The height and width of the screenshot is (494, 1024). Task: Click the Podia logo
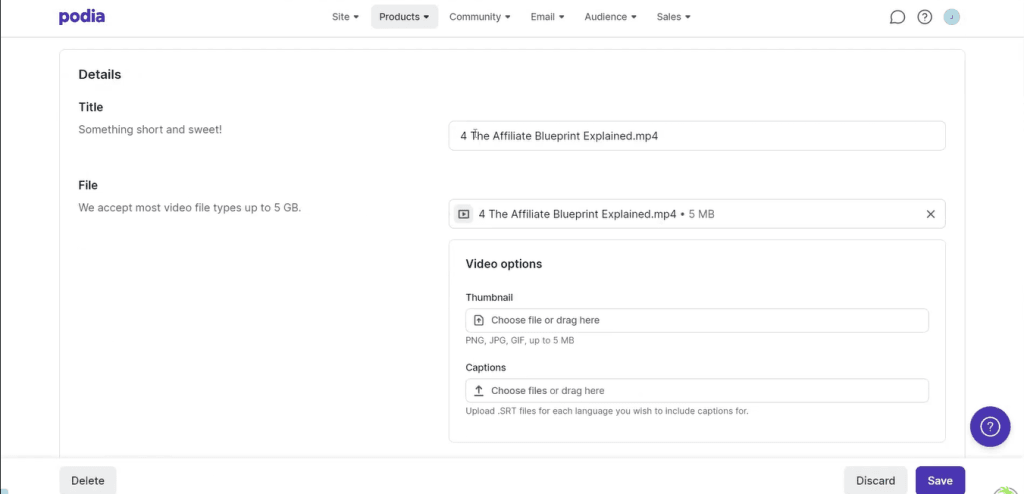pyautogui.click(x=82, y=17)
